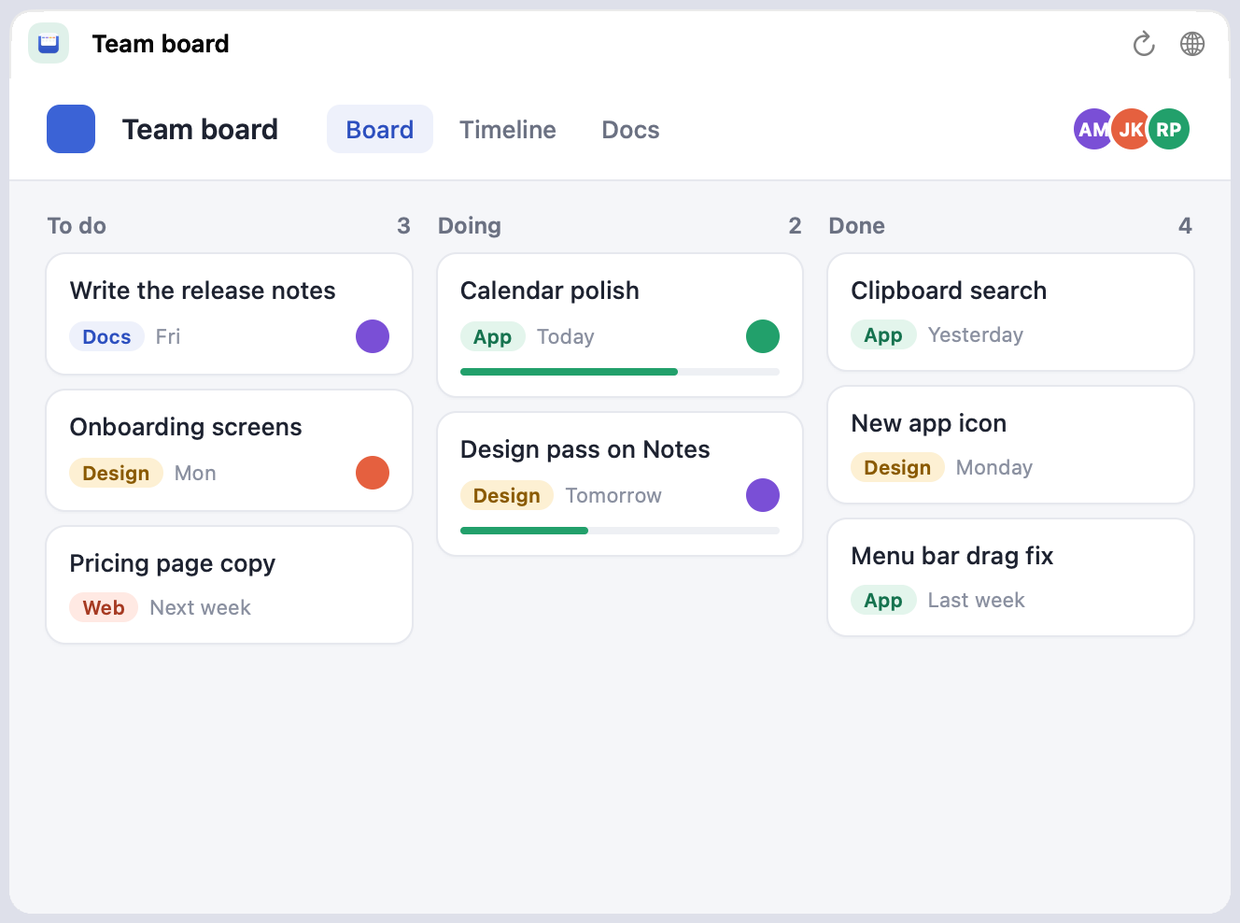
Task: Click the Web tag on Pricing page copy
Action: pos(104,607)
